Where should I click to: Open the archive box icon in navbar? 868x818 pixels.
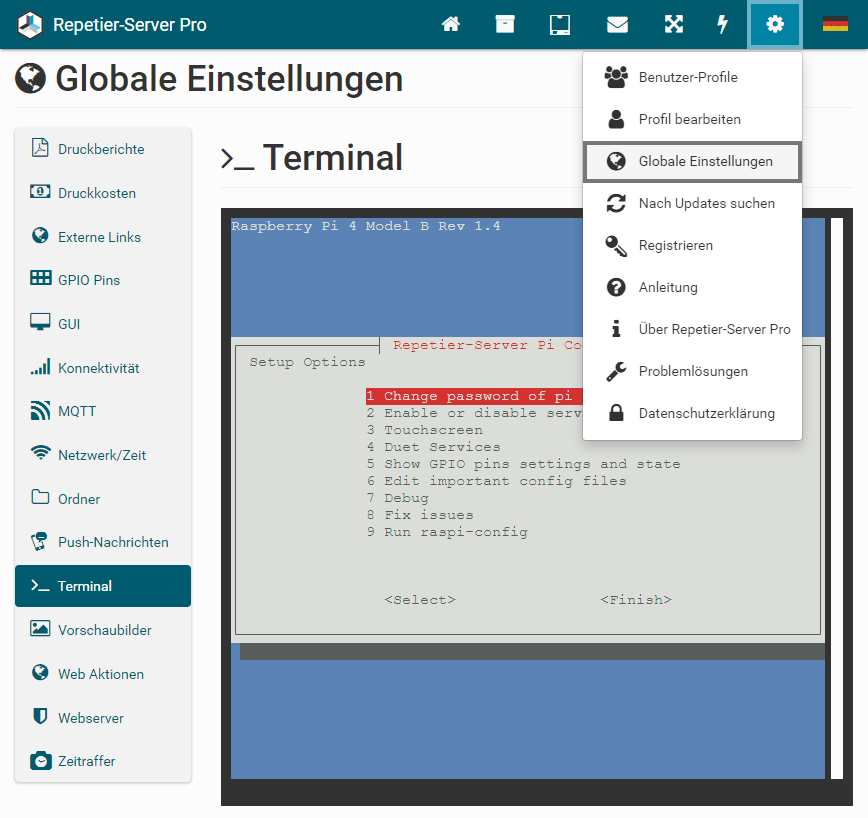(x=505, y=24)
